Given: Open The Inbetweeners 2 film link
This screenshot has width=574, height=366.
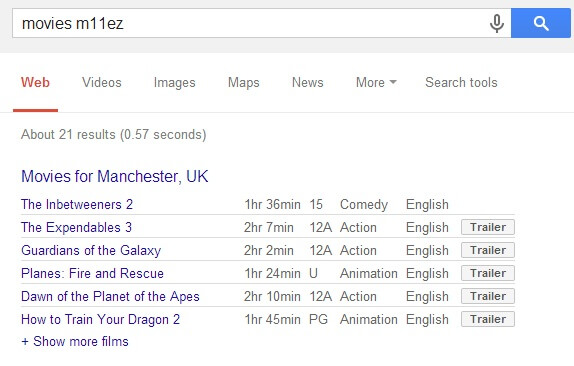Looking at the screenshot, I should [x=77, y=204].
